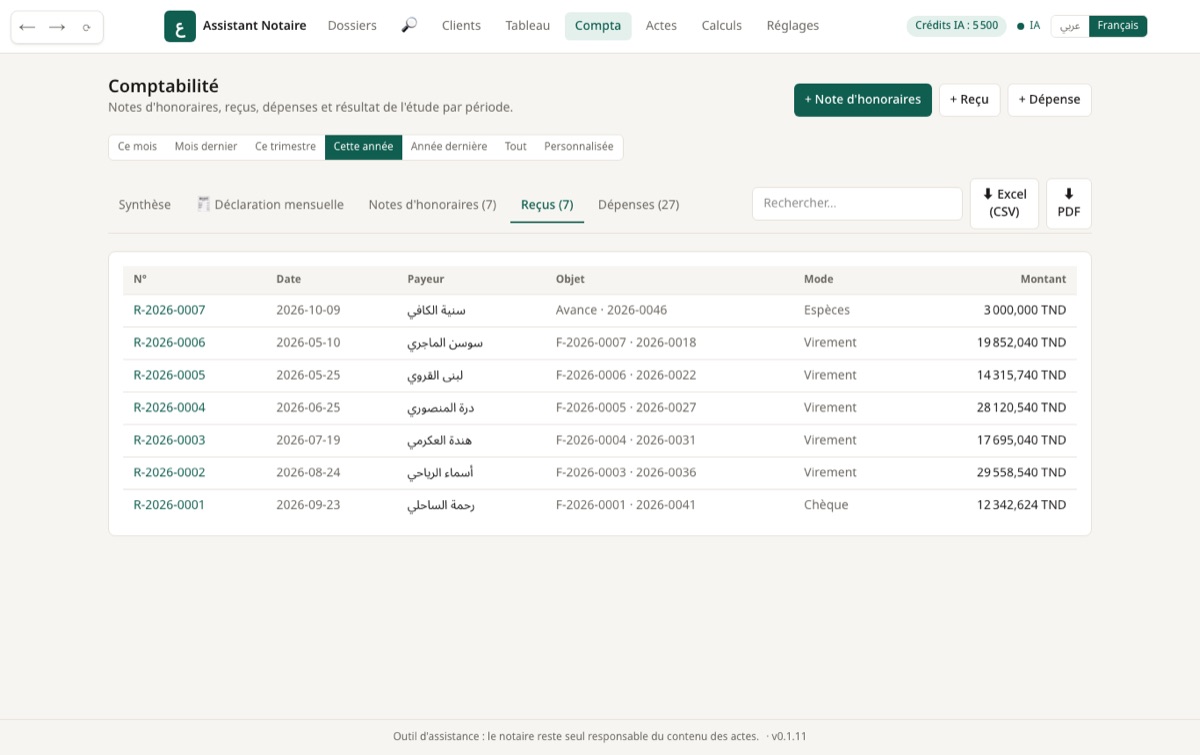Export receipts to Excel (CSV)

[1004, 203]
